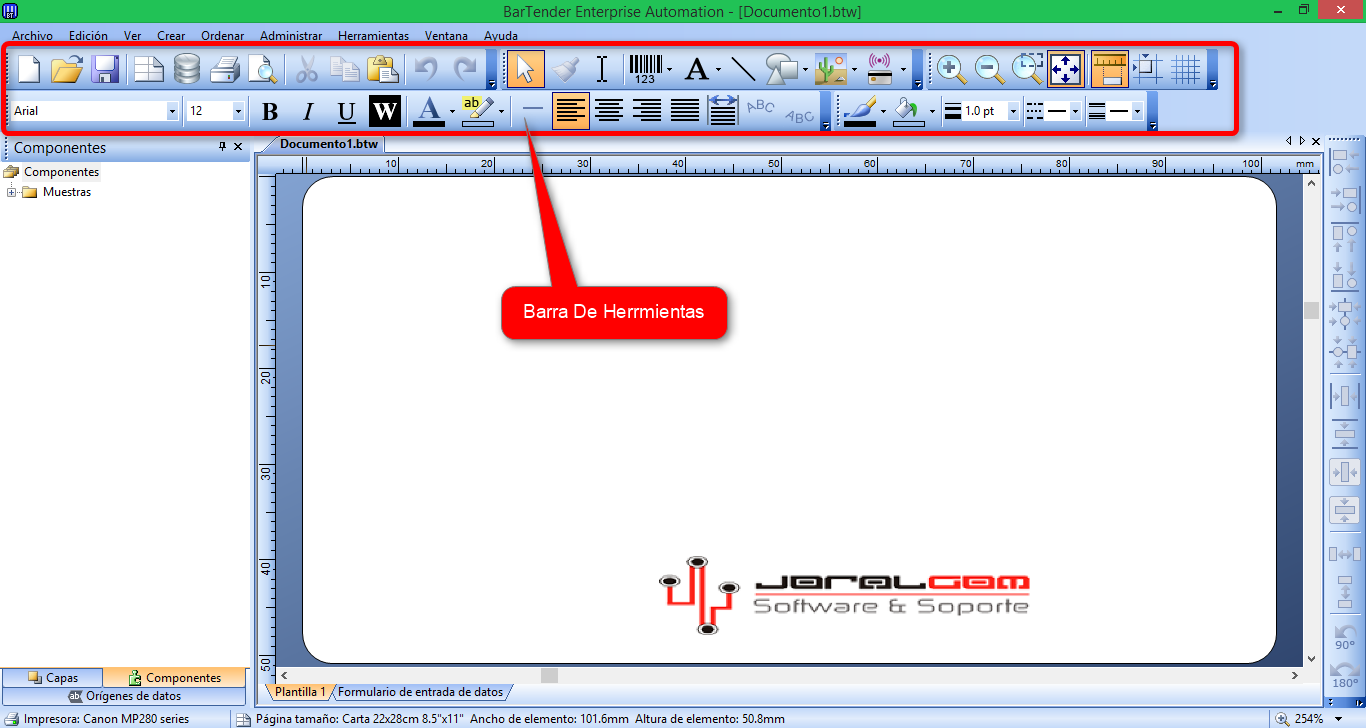Rotate object 90 degrees icon

click(x=1345, y=637)
